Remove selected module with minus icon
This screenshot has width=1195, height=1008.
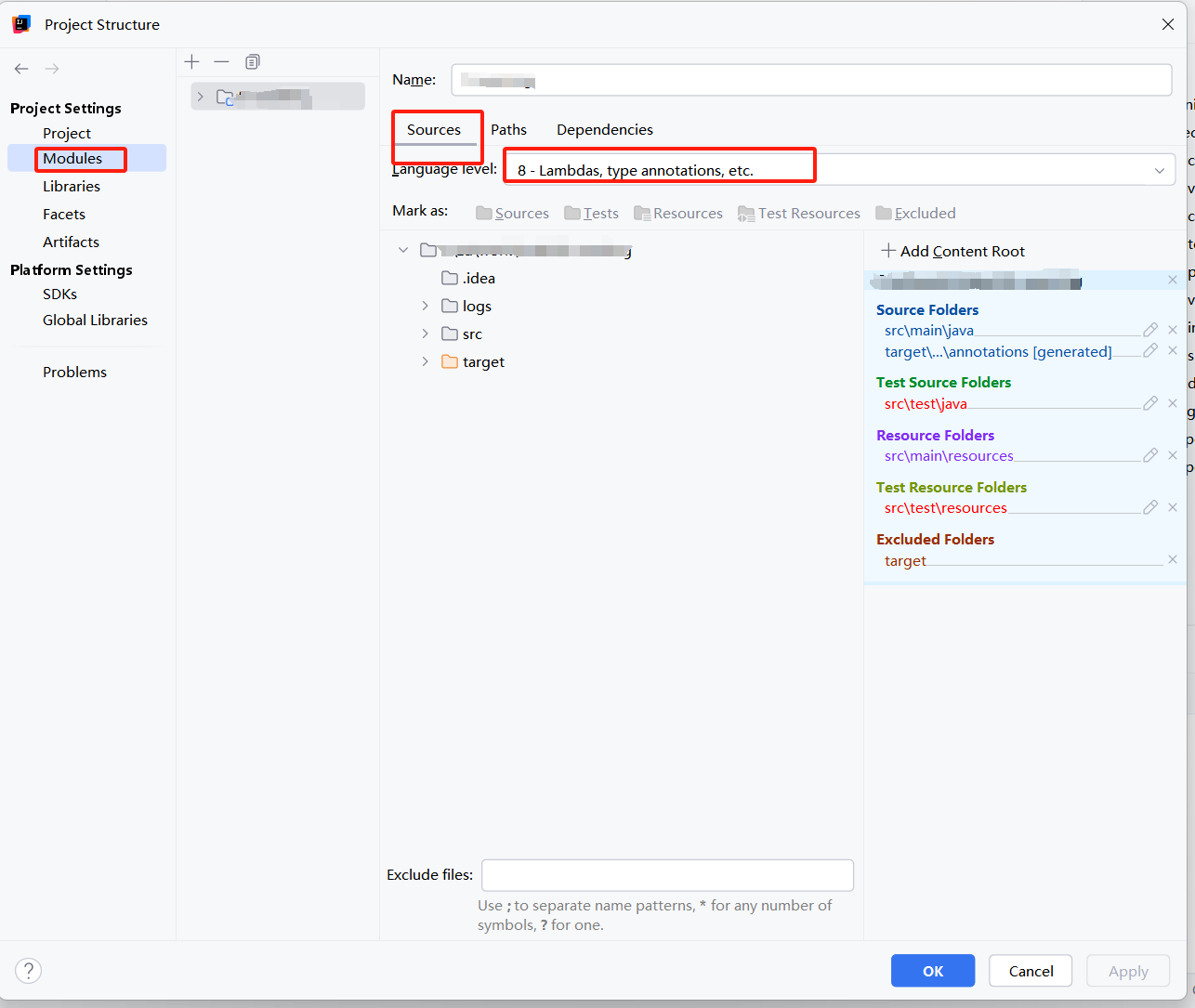coord(221,62)
